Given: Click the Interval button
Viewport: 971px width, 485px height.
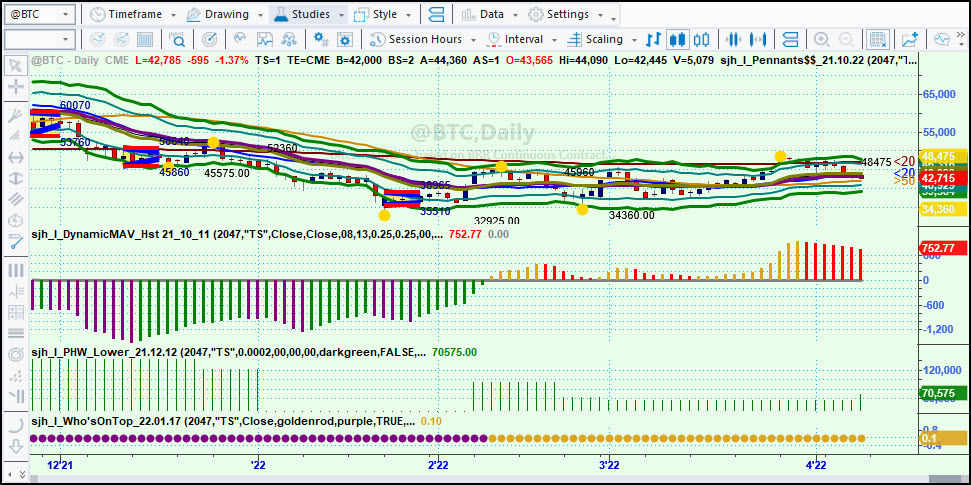Looking at the screenshot, I should (516, 40).
